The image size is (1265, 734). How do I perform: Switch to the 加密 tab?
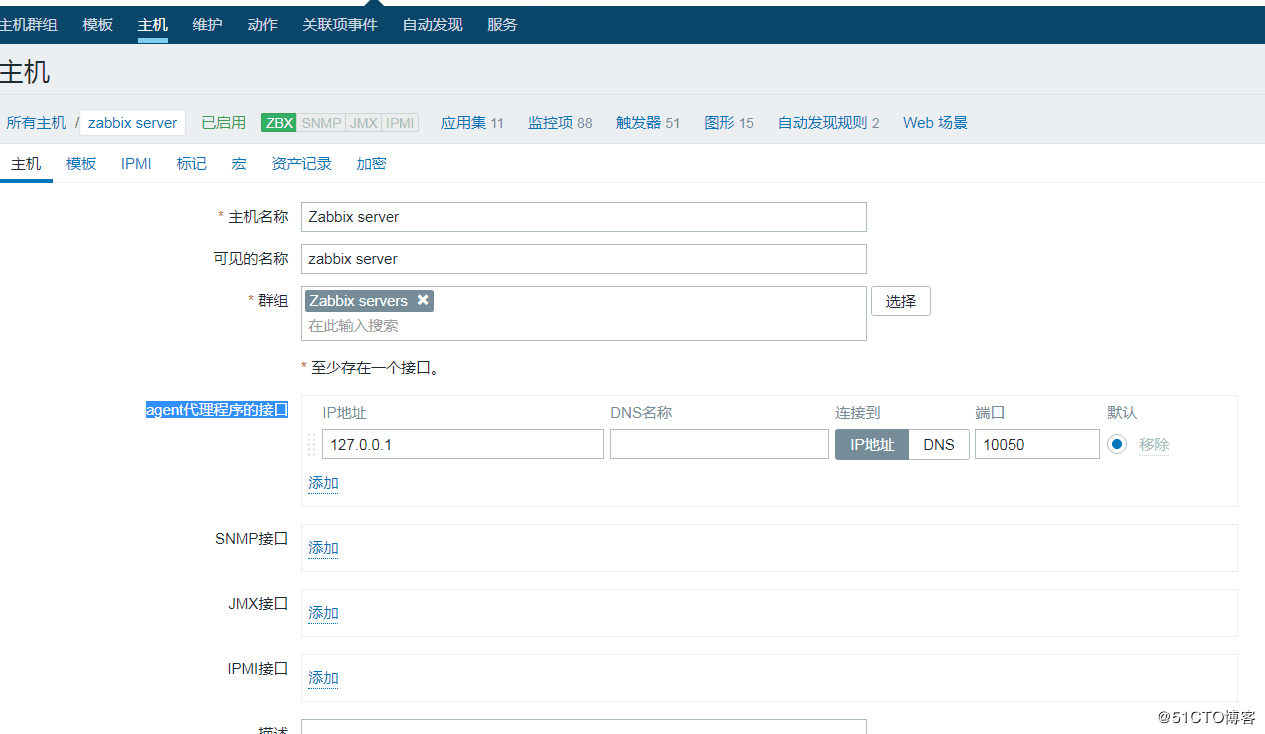point(371,164)
